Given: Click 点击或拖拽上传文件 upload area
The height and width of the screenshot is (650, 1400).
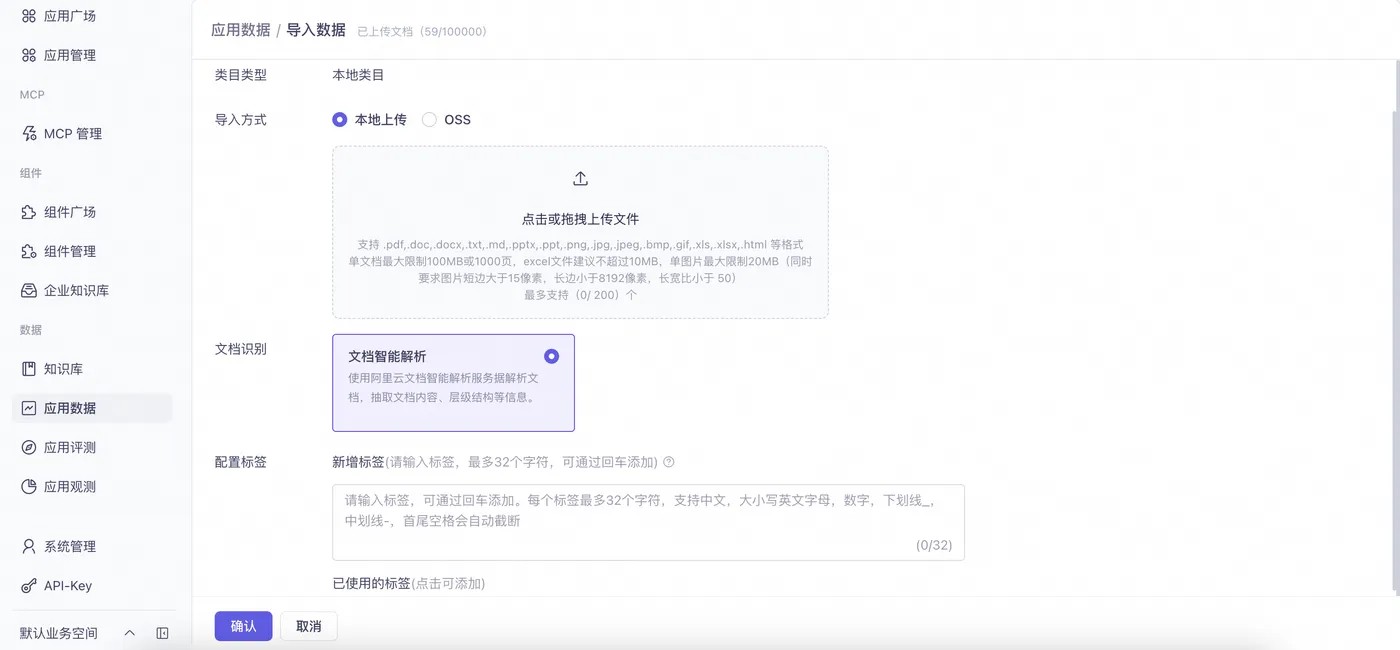Looking at the screenshot, I should click(580, 232).
